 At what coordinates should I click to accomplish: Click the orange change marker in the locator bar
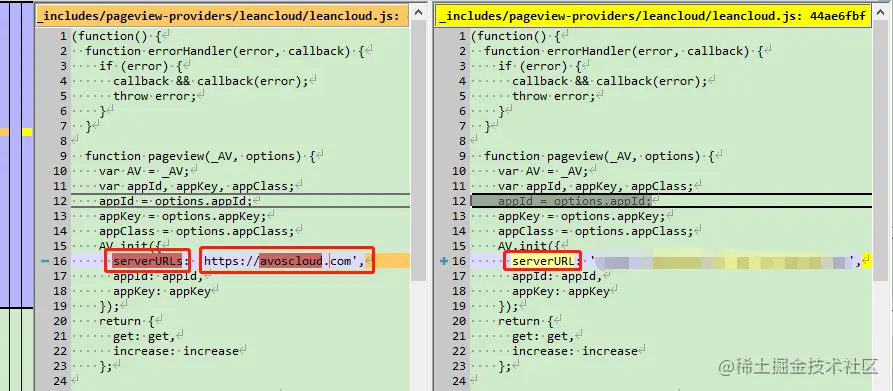coord(5,132)
